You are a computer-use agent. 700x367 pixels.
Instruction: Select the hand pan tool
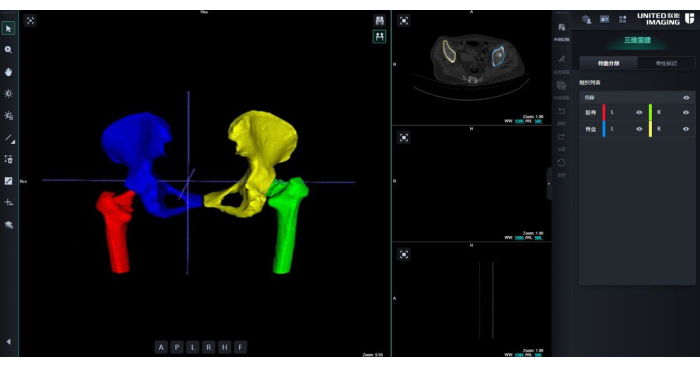pyautogui.click(x=8, y=72)
